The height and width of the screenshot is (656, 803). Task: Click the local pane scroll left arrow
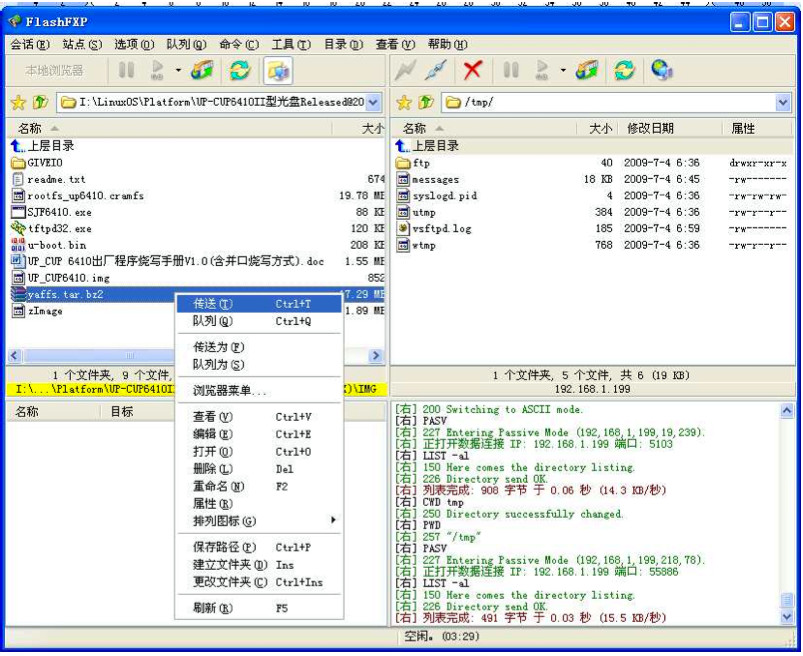[14, 355]
